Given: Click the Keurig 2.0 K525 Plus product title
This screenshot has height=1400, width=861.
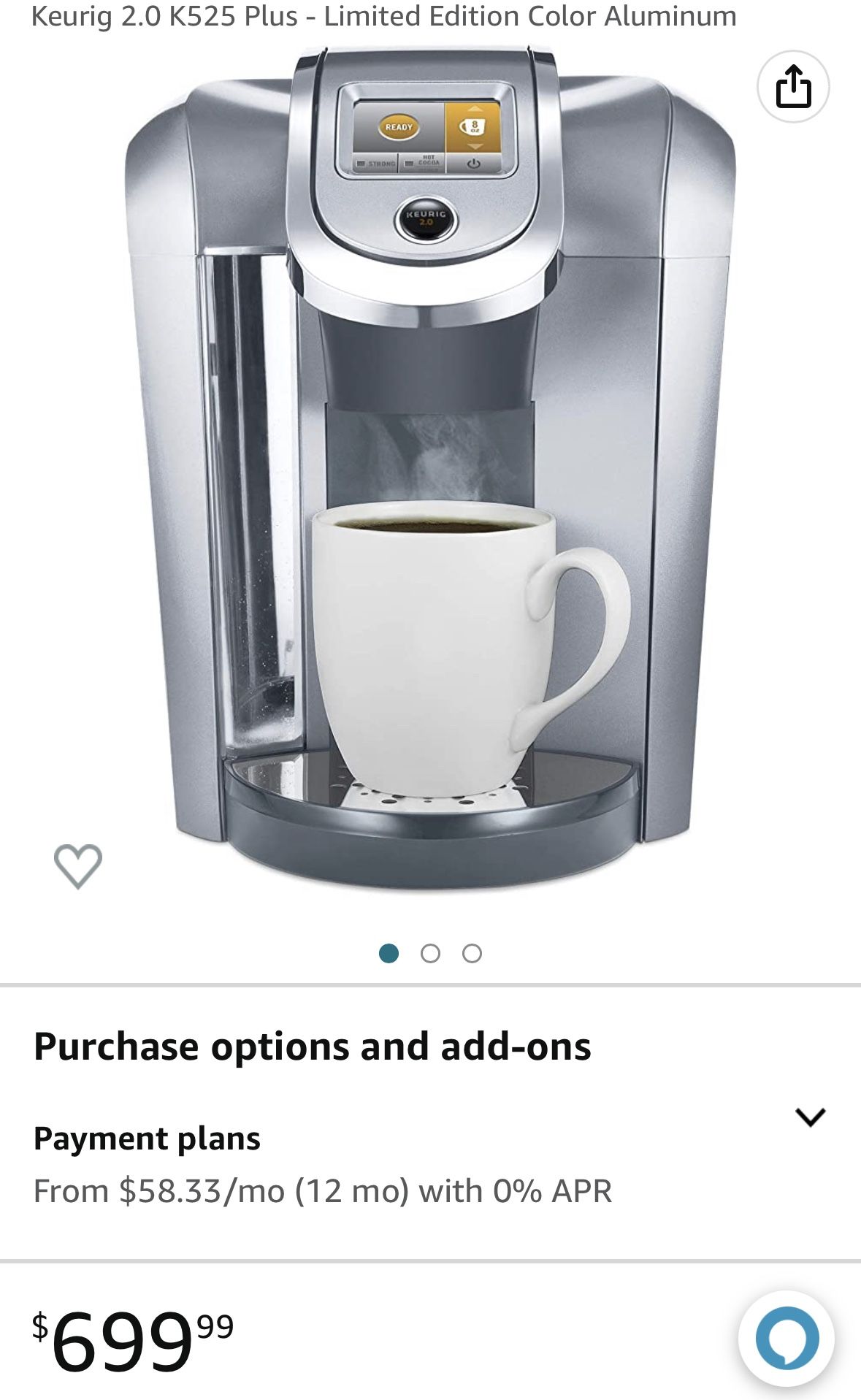Looking at the screenshot, I should tap(383, 15).
